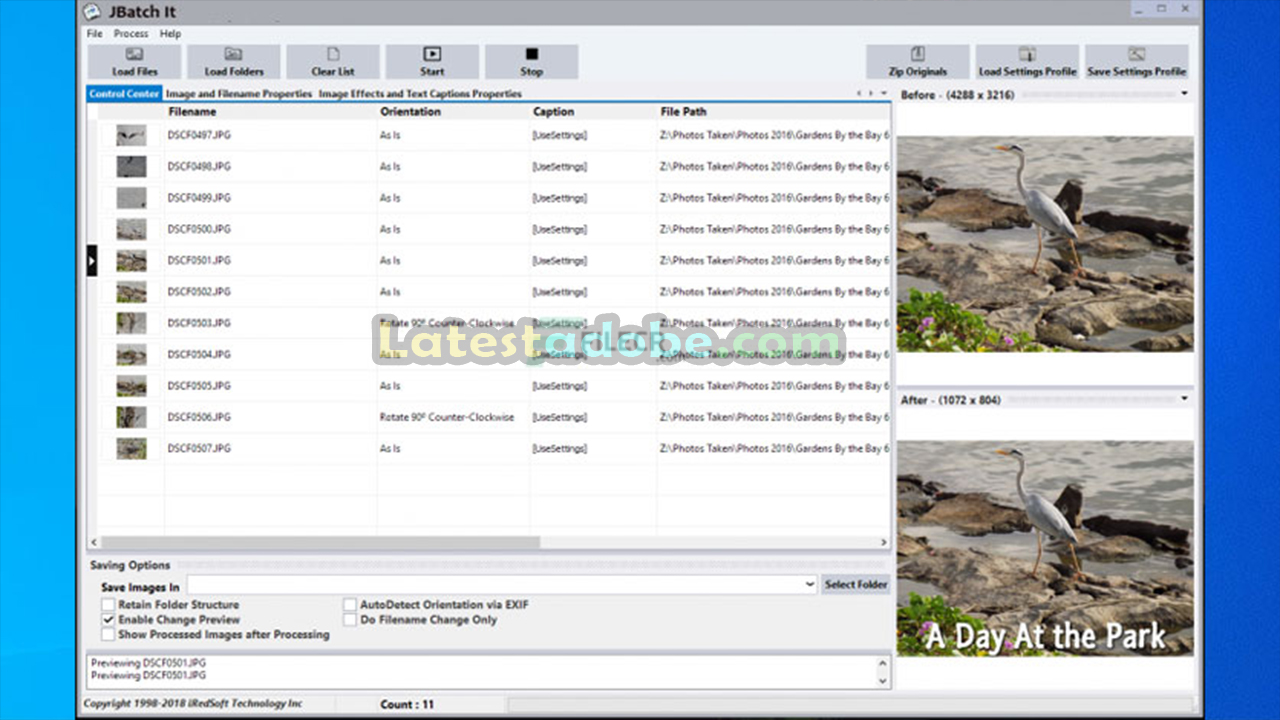The height and width of the screenshot is (720, 1280).
Task: Click the tab scroll right arrow
Action: (870, 94)
